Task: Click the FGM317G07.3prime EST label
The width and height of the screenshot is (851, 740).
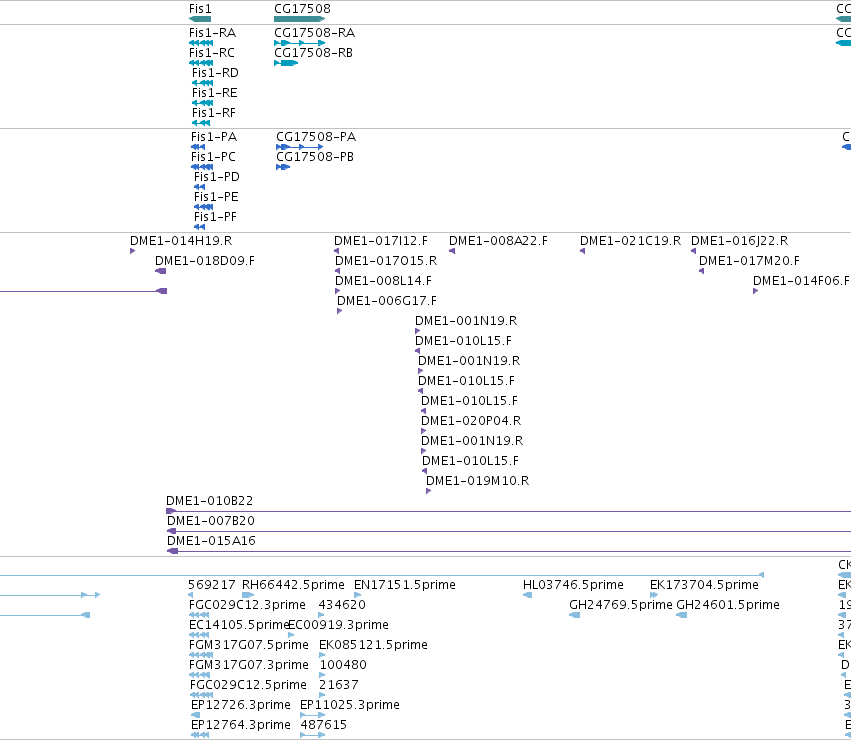Action: coord(249,666)
